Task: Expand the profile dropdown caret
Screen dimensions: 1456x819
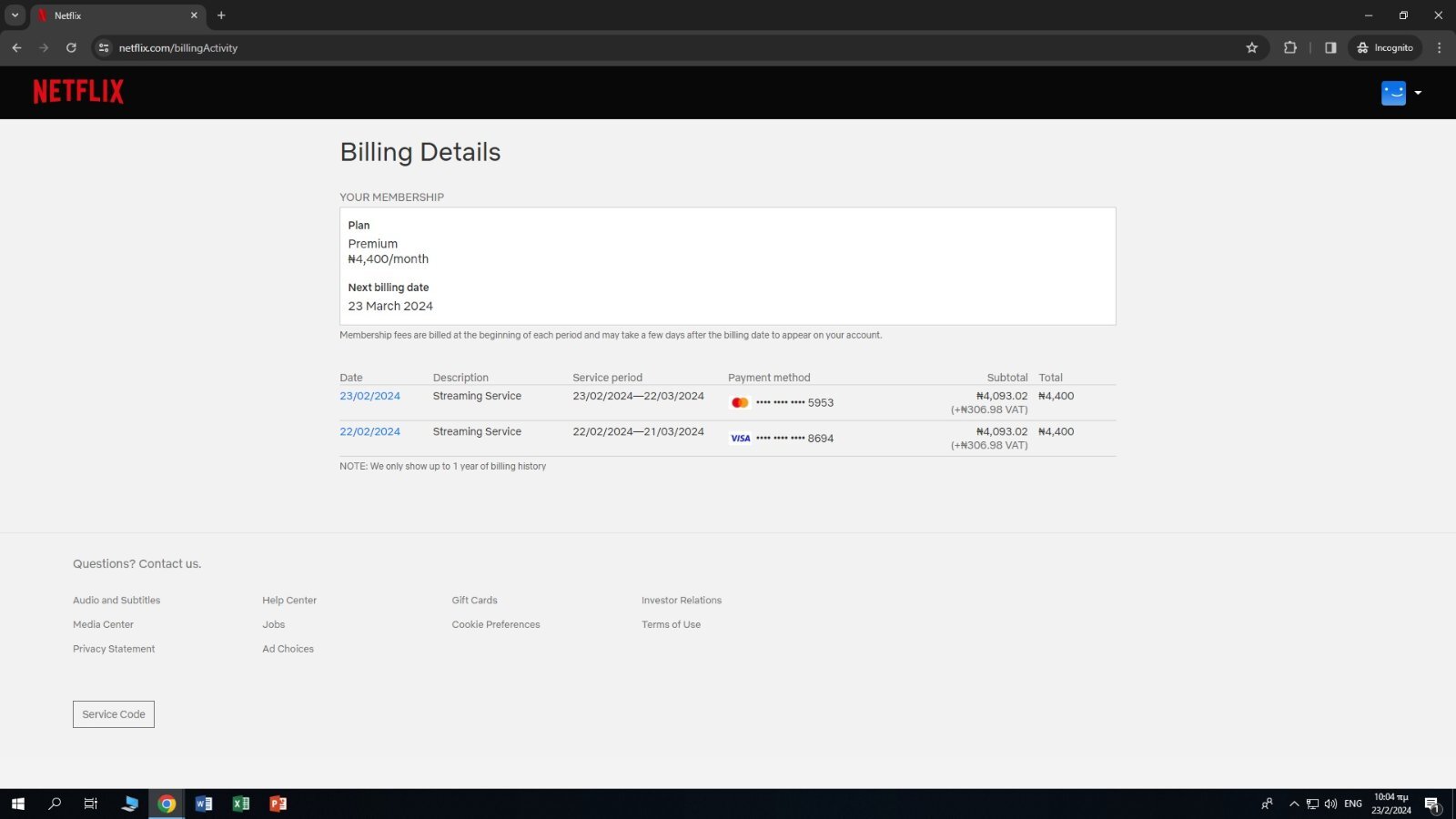Action: [x=1418, y=93]
